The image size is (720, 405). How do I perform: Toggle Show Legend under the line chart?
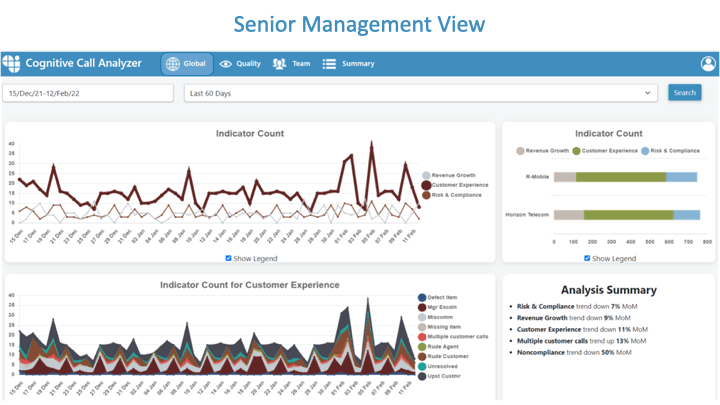229,258
